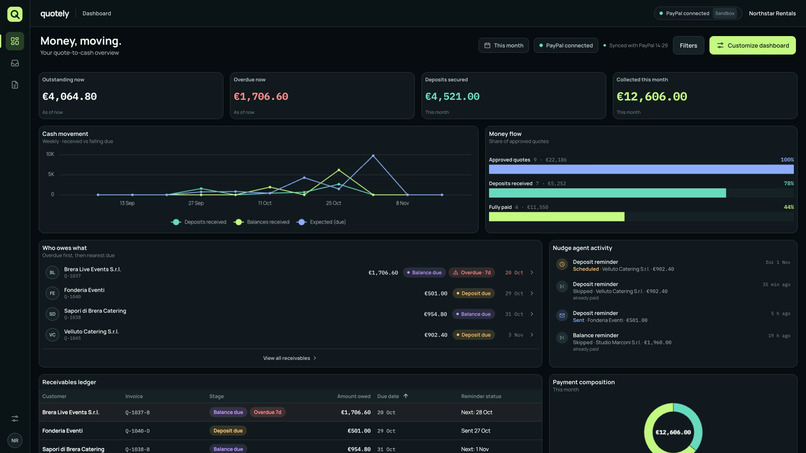Viewport: 806px width, 453px height.
Task: Sort ledger by Amount owed column
Action: 354,396
